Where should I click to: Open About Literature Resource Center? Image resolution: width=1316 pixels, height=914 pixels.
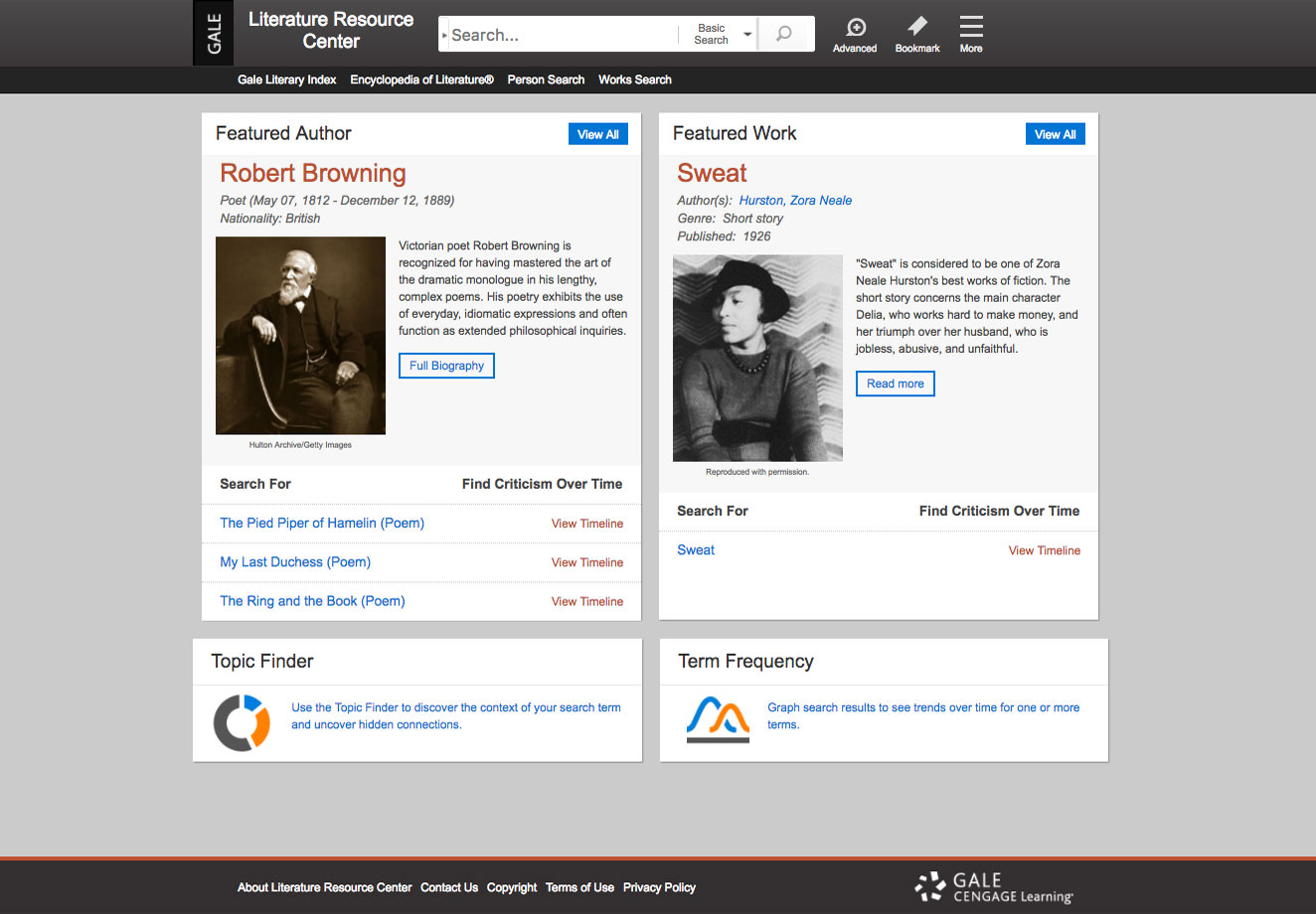click(x=324, y=887)
